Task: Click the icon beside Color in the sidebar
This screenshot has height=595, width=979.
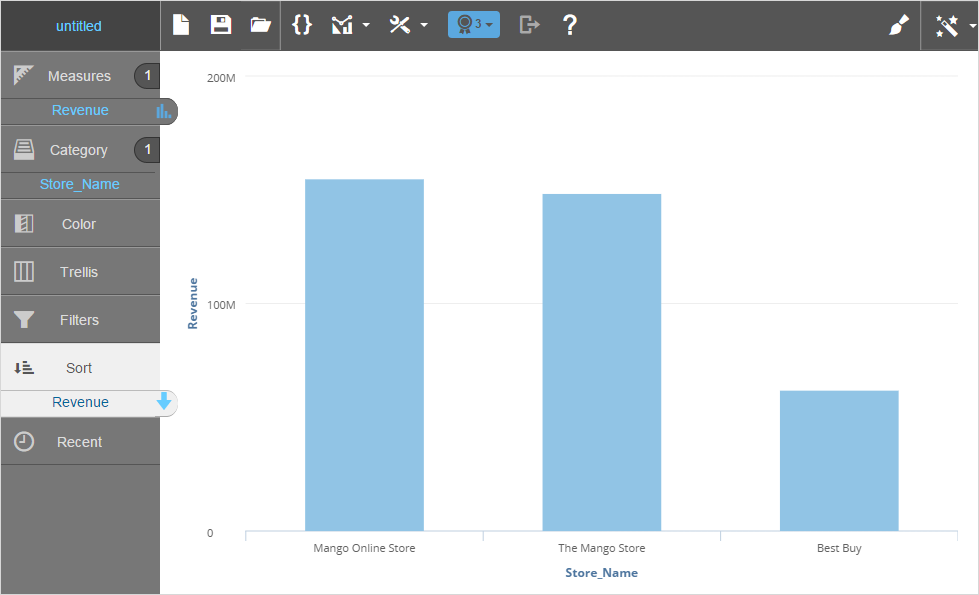Action: pos(24,224)
